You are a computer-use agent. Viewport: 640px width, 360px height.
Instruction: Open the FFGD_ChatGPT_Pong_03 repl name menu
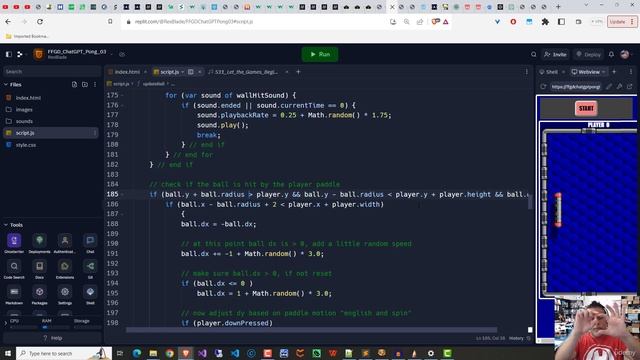76,52
